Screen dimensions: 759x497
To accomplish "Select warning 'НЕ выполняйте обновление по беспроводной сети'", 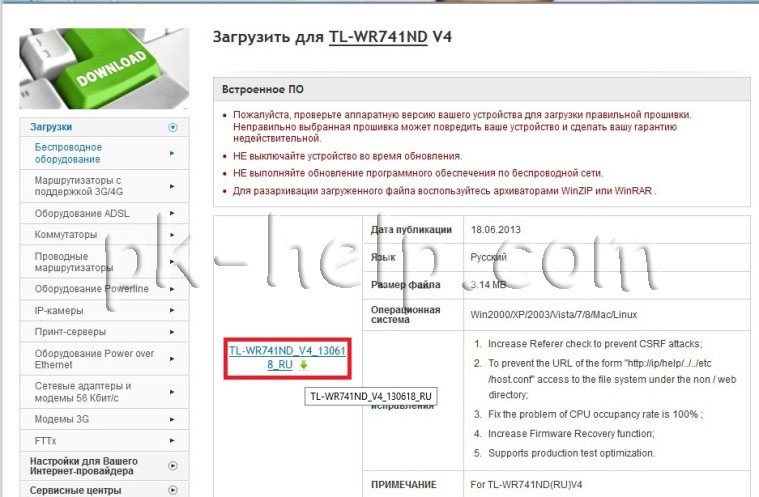I will tap(418, 173).
